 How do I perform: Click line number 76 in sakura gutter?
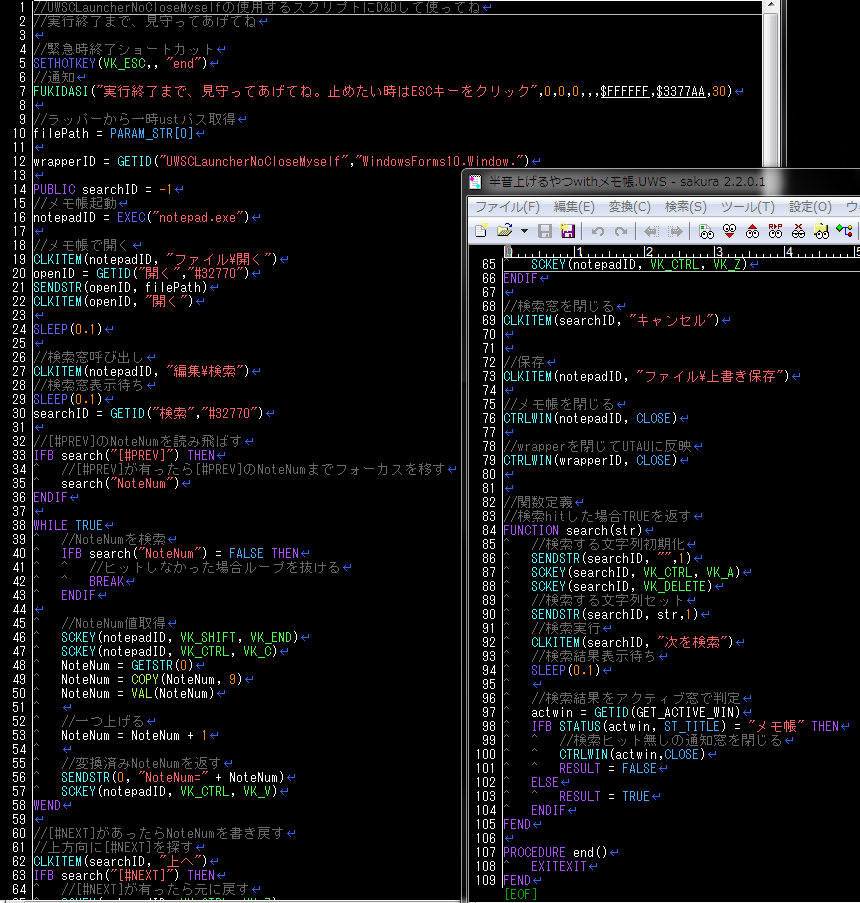488,418
